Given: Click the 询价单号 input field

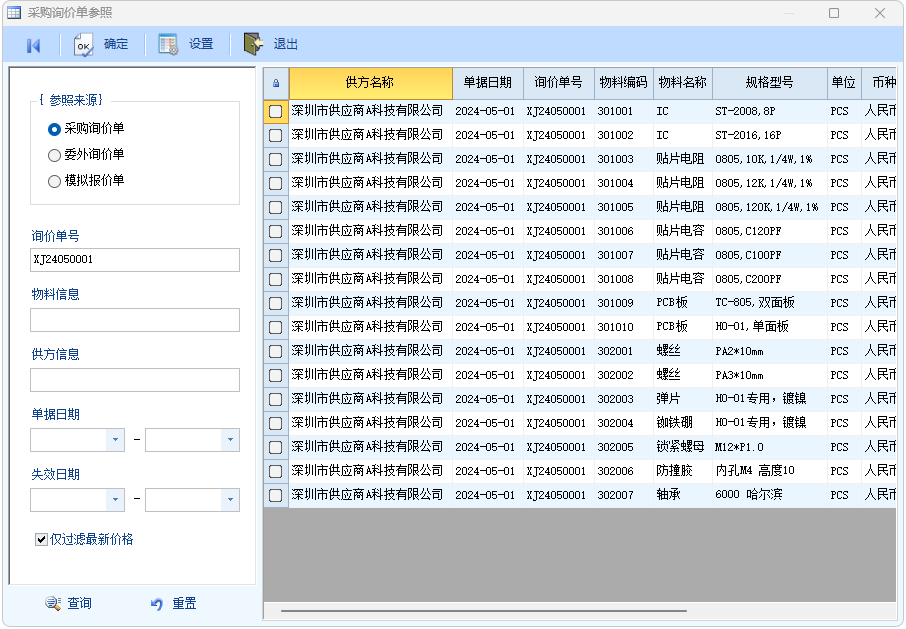Looking at the screenshot, I should pyautogui.click(x=135, y=260).
